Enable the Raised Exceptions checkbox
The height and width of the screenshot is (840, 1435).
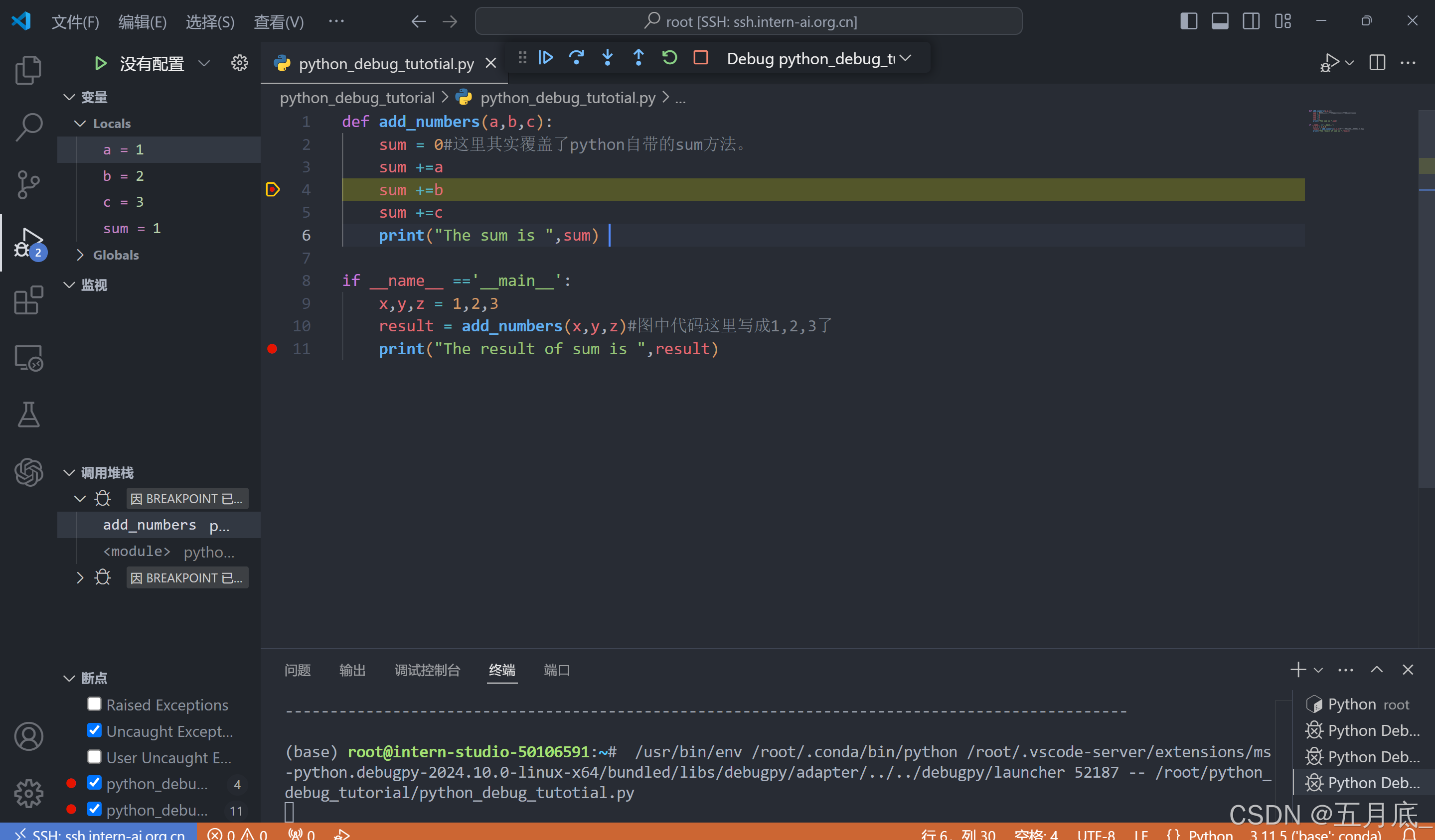click(95, 704)
